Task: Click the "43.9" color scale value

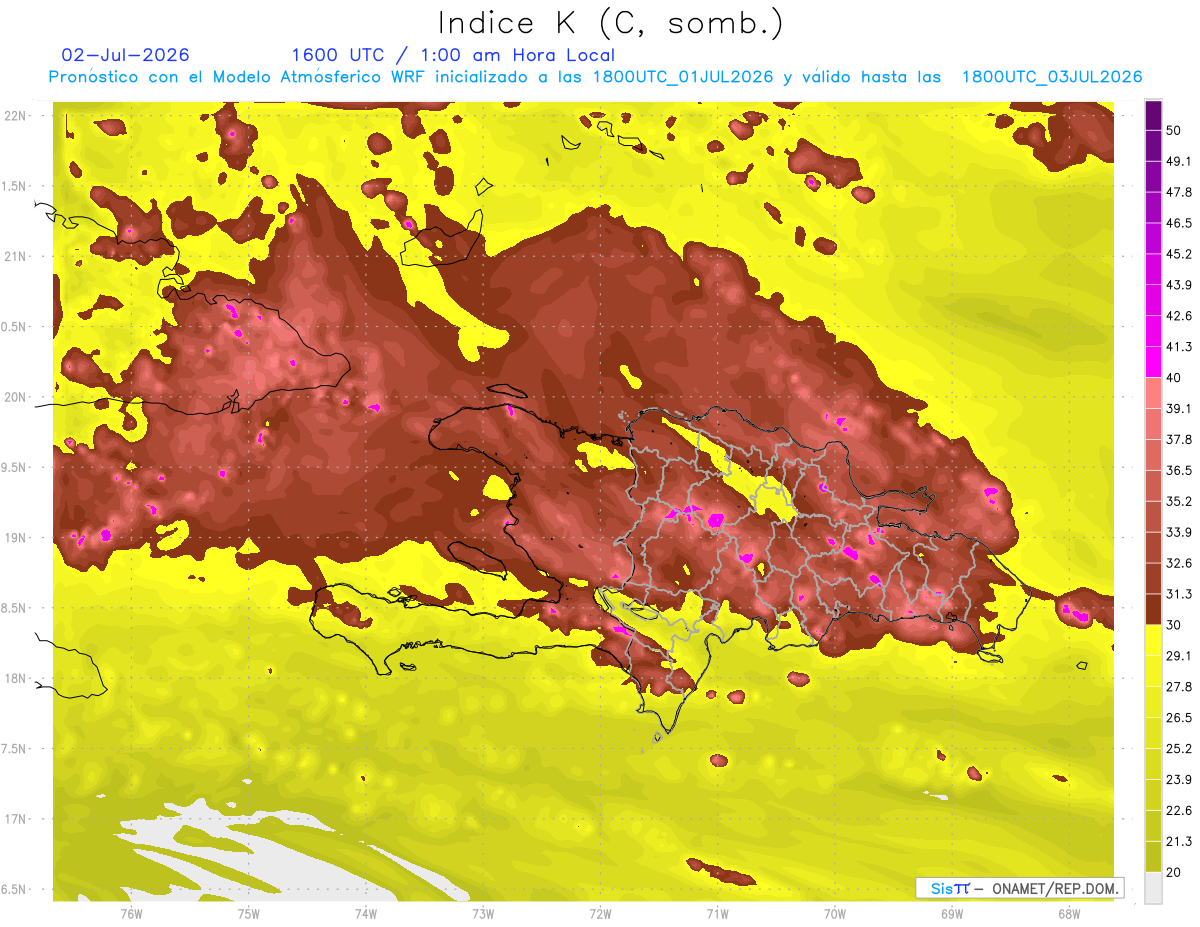Action: (x=1179, y=285)
